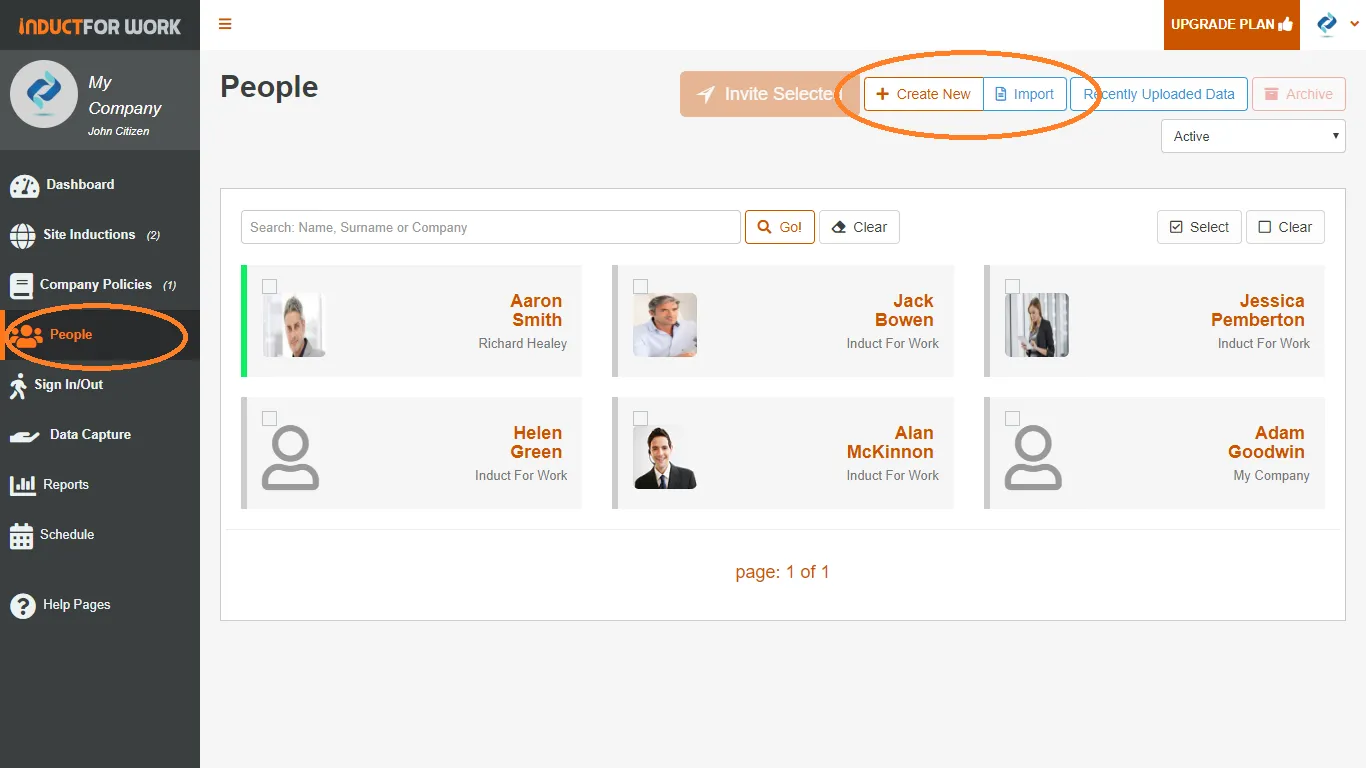Open Helen Green name link
The height and width of the screenshot is (768, 1366).
tap(537, 442)
